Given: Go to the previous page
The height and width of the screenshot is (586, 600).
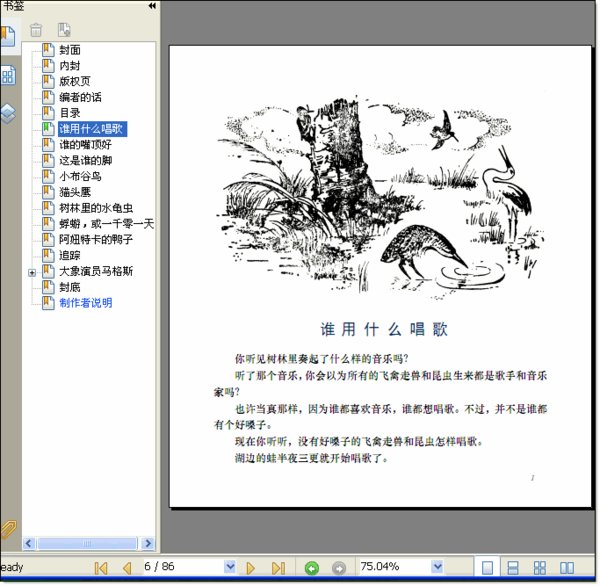Looking at the screenshot, I should 127,568.
